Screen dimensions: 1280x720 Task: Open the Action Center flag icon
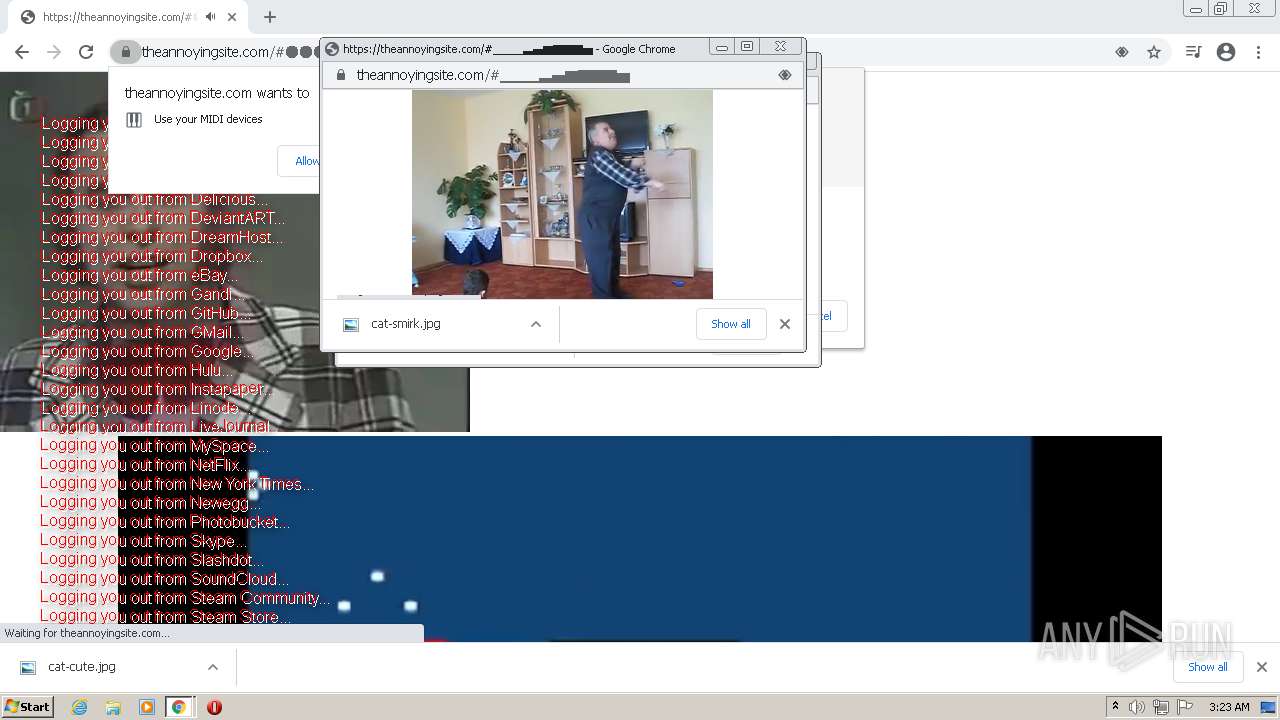click(x=1185, y=707)
